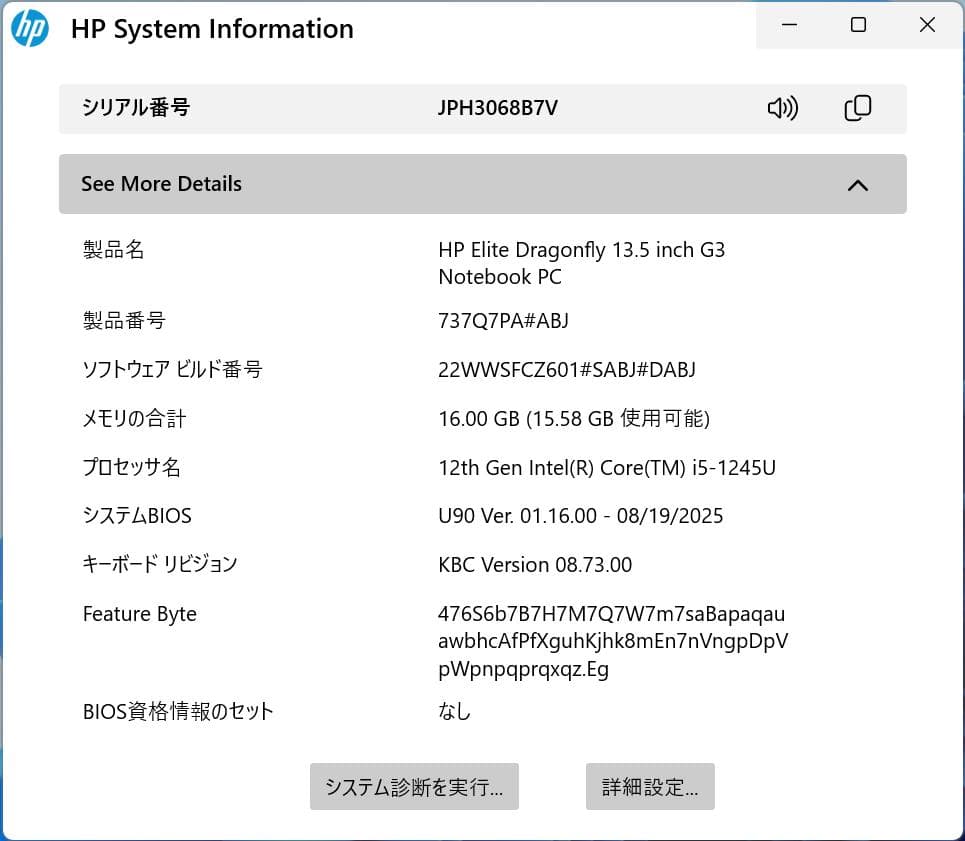Viewport: 965px width, 841px height.
Task: Copy the serial number using the copy icon
Action: pyautogui.click(x=857, y=107)
